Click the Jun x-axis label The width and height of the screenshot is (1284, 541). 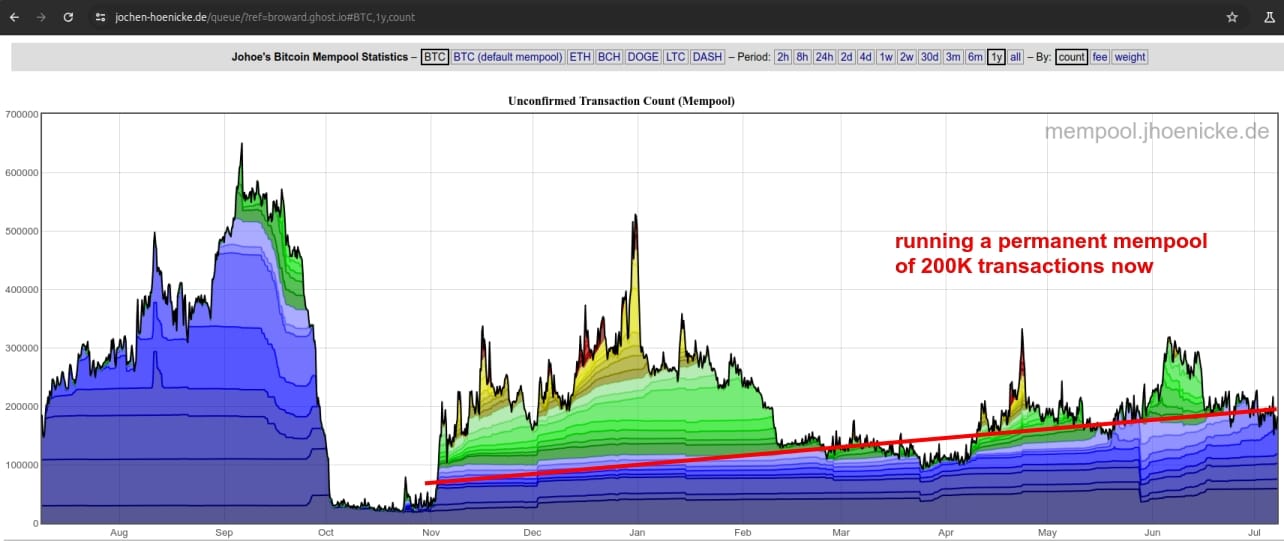coord(1152,533)
